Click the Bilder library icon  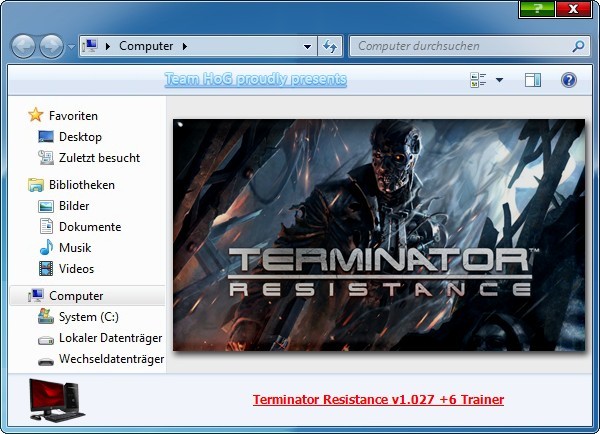coord(46,206)
